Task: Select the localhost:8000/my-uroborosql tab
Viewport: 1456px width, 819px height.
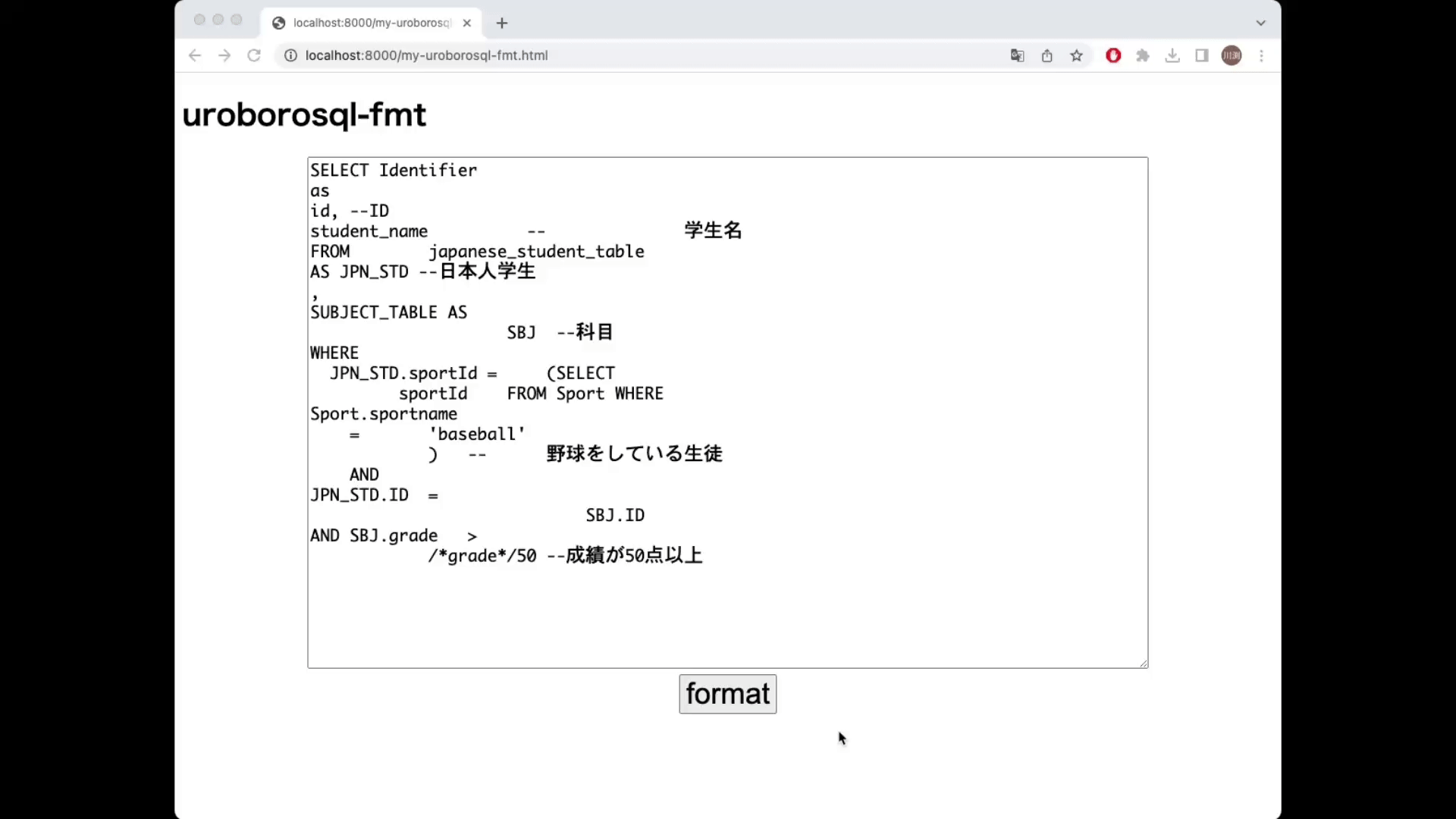Action: tap(372, 23)
